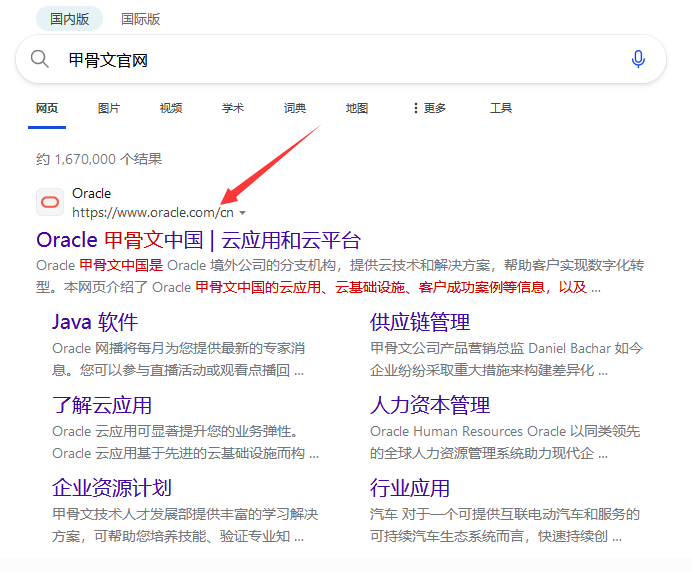Image resolution: width=692 pixels, height=572 pixels.
Task: Switch to the 国际版 tab
Action: pyautogui.click(x=140, y=19)
